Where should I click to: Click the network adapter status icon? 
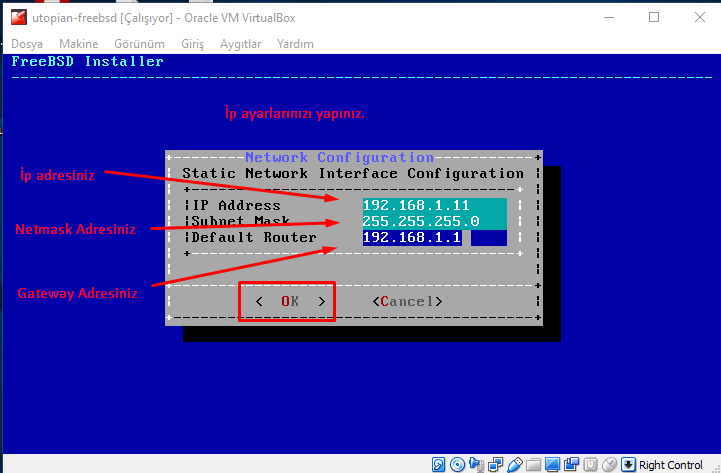pyautogui.click(x=496, y=465)
